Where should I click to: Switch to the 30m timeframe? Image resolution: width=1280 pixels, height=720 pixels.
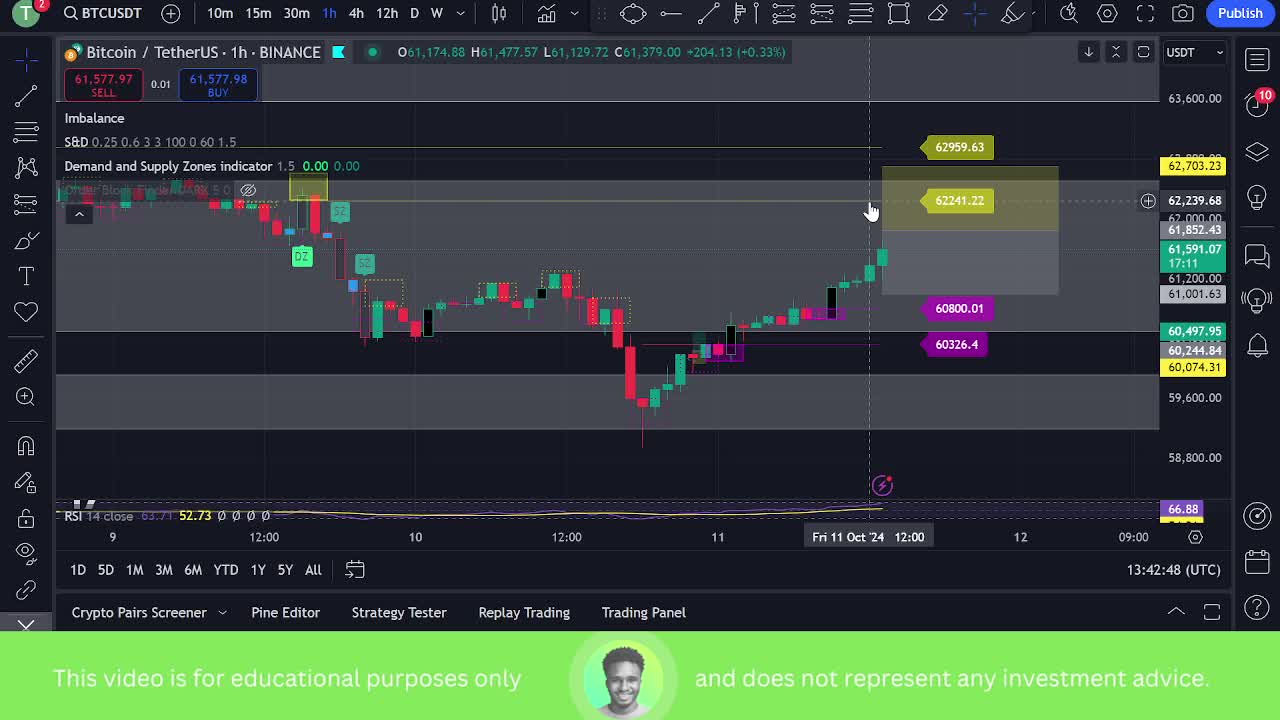tap(296, 13)
